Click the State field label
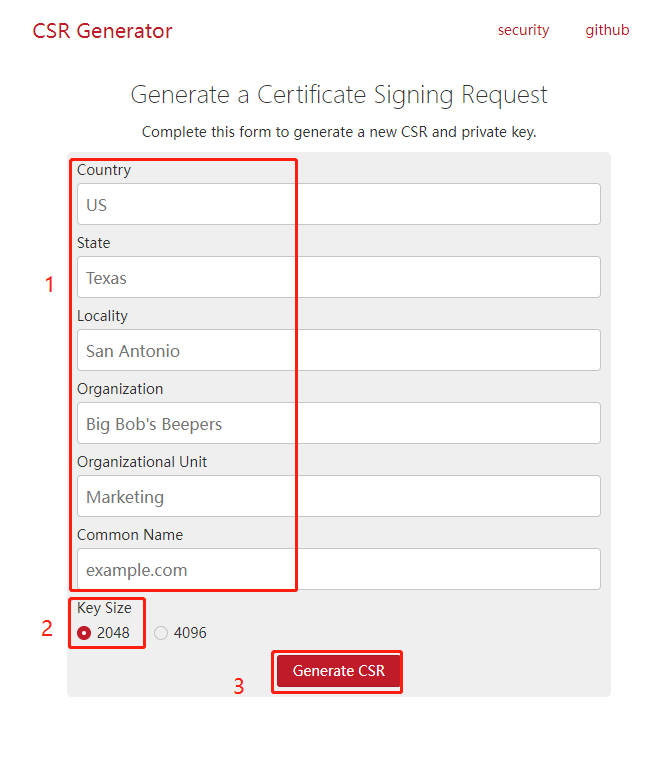 click(x=93, y=243)
